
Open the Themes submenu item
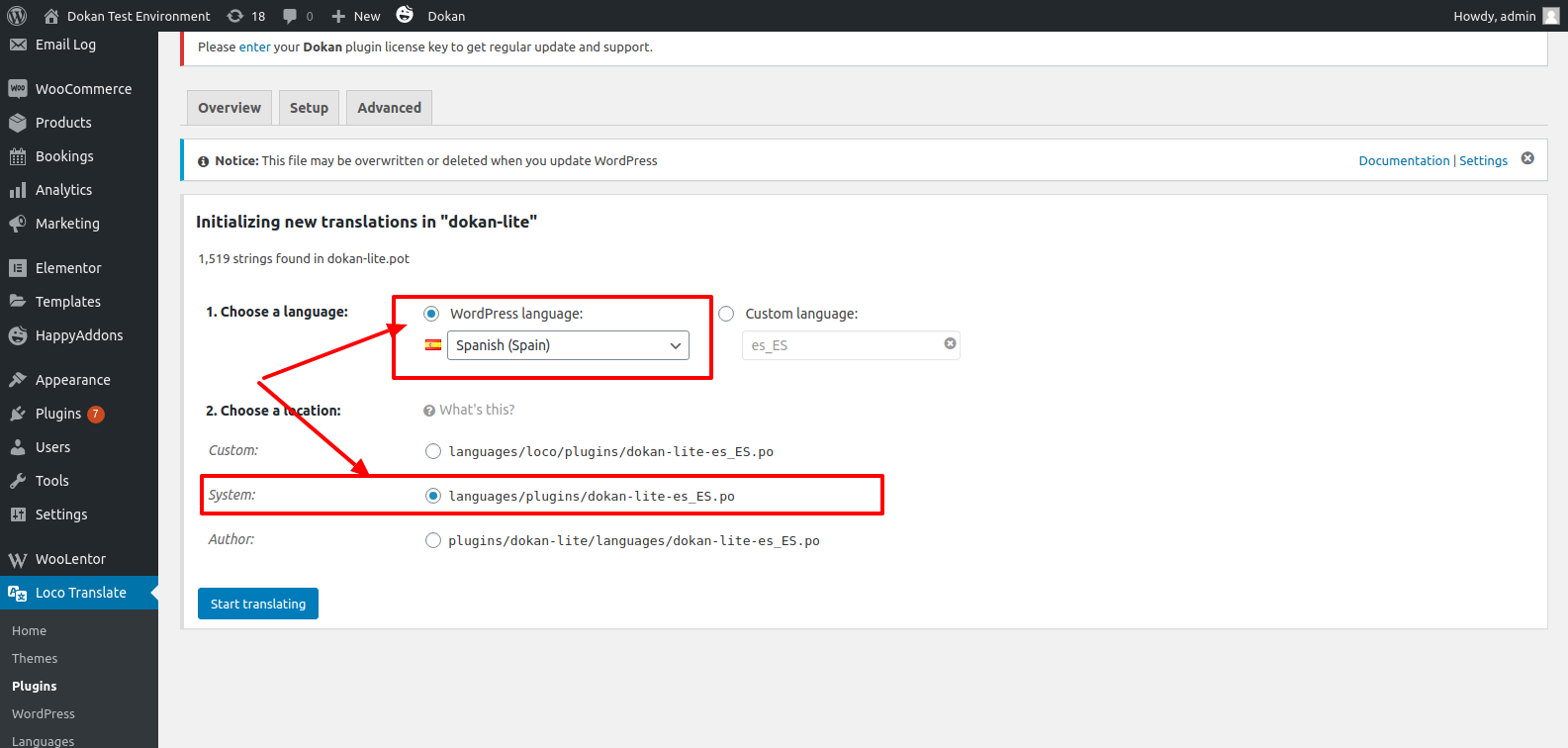tap(35, 658)
